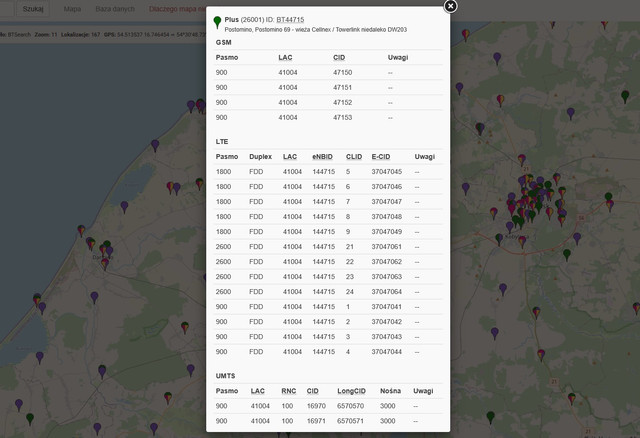Select E-CID value 37047045
The width and height of the screenshot is (640, 438).
(387, 172)
